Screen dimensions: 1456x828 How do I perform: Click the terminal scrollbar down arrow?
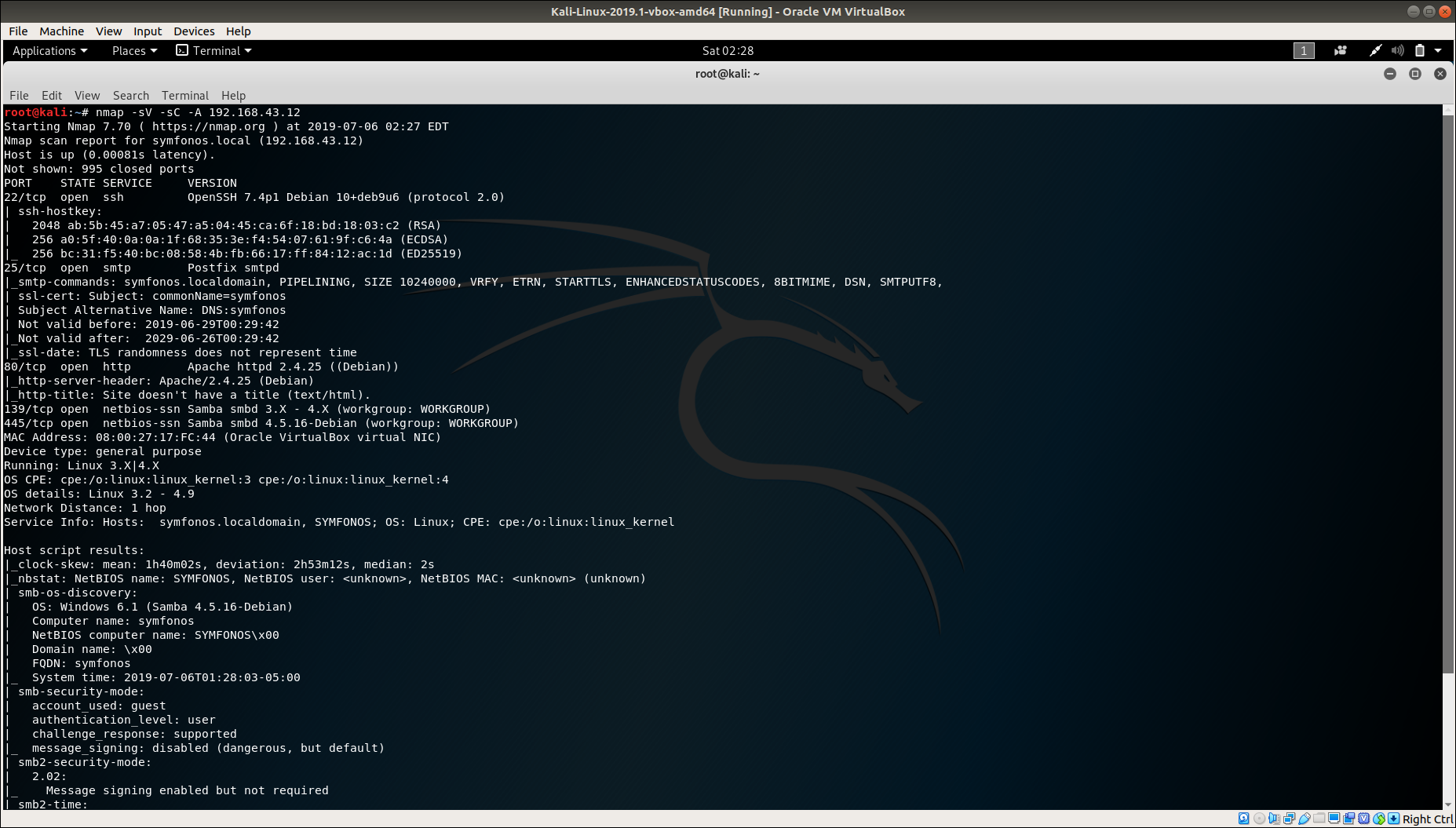pyautogui.click(x=1448, y=804)
